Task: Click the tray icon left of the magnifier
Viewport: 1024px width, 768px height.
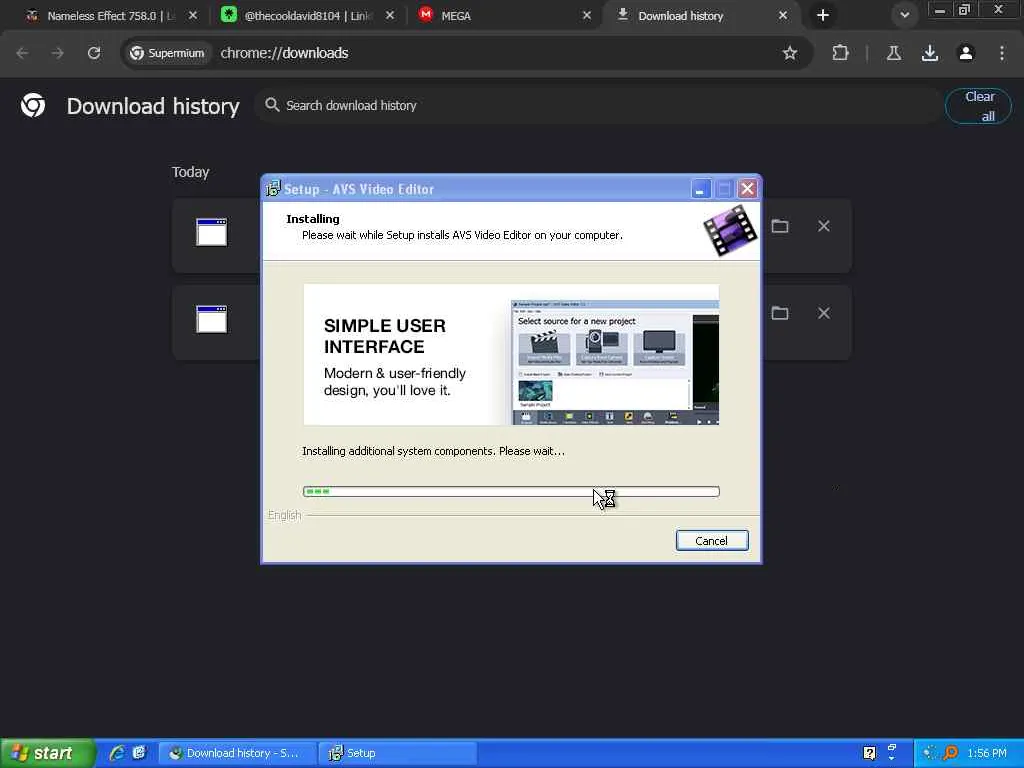Action: click(x=930, y=753)
